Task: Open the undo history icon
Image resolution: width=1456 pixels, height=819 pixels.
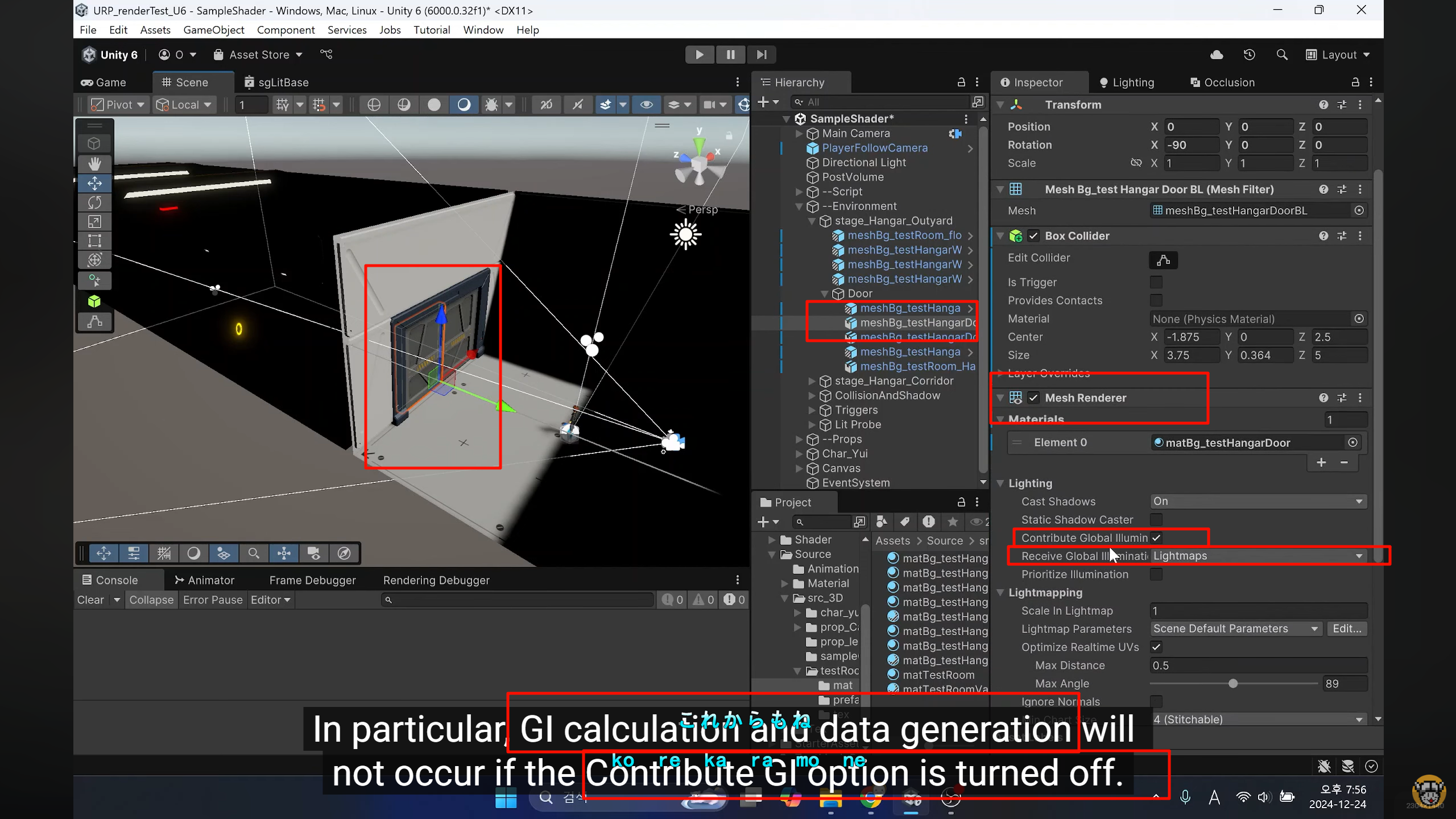Action: pyautogui.click(x=1249, y=55)
